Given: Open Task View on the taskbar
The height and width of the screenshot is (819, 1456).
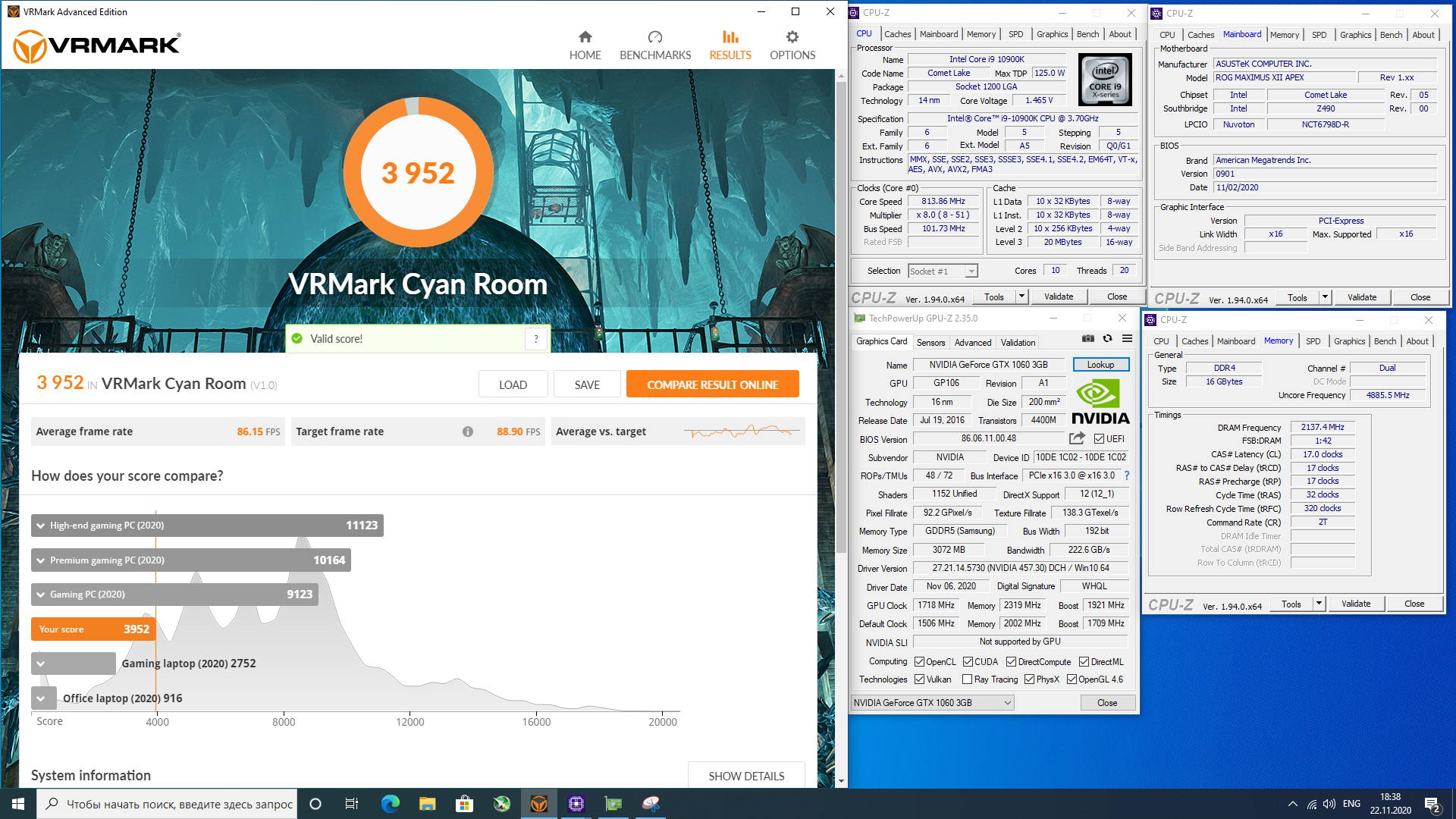Looking at the screenshot, I should coord(352,804).
